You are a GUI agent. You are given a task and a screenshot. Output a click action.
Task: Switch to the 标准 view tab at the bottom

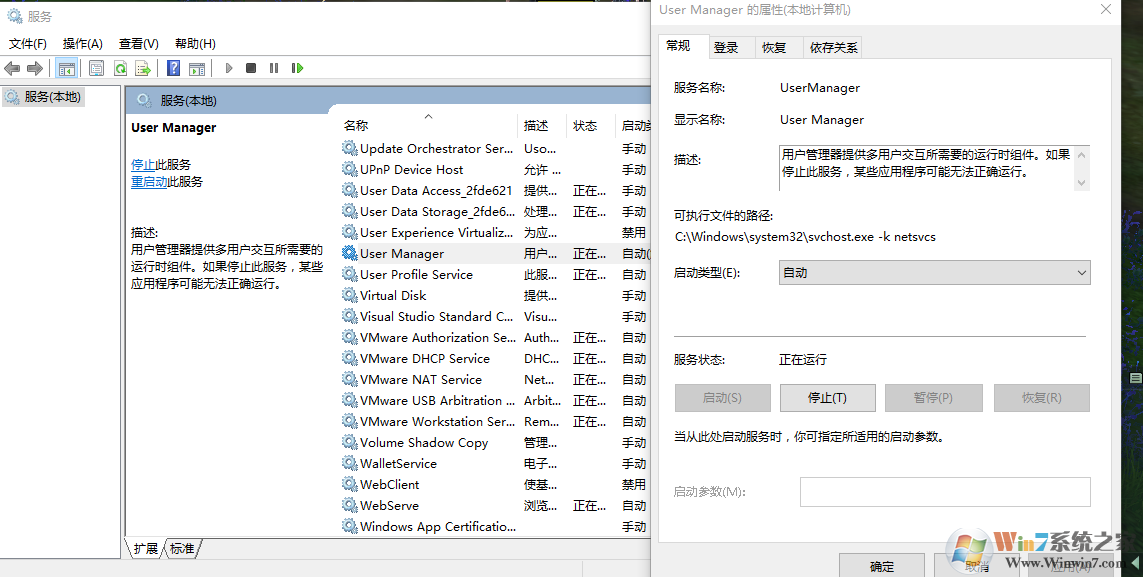pyautogui.click(x=182, y=549)
